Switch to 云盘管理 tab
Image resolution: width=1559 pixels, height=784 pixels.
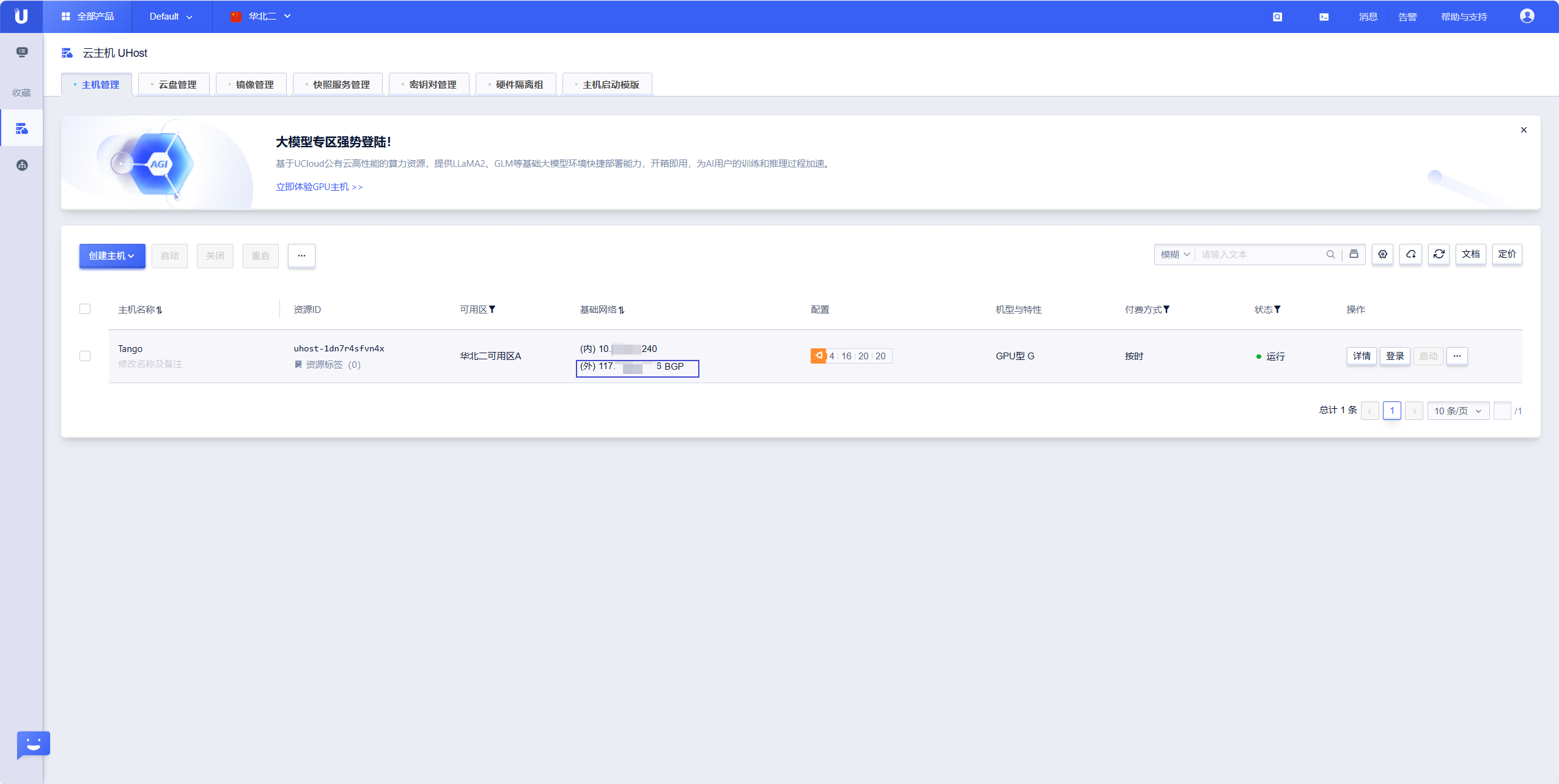click(174, 85)
